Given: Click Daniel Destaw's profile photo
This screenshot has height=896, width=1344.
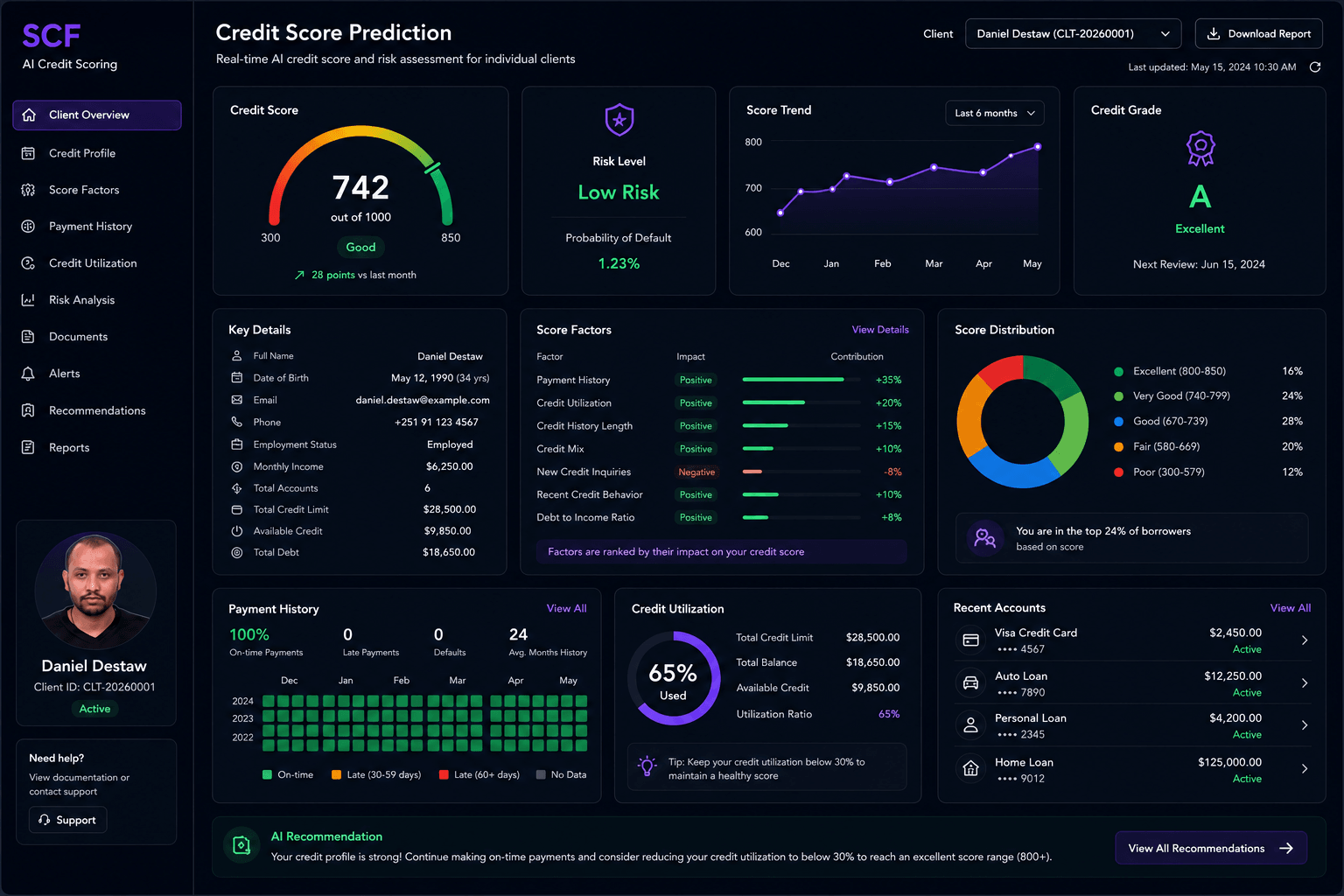Looking at the screenshot, I should coord(95,591).
